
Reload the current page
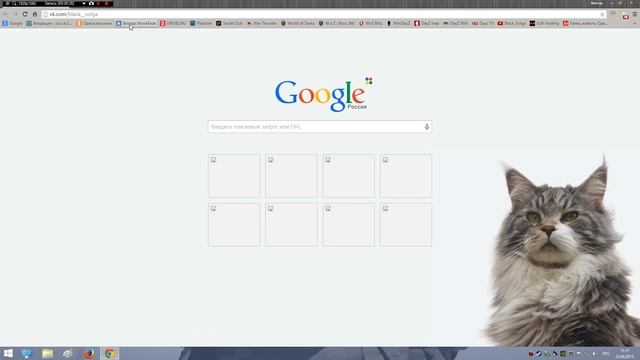pyautogui.click(x=25, y=14)
